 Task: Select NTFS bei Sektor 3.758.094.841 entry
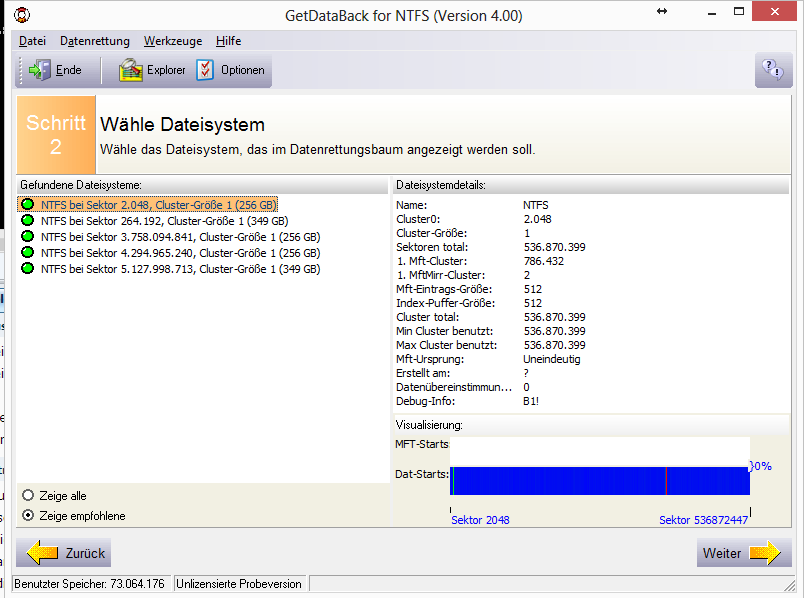pyautogui.click(x=180, y=236)
